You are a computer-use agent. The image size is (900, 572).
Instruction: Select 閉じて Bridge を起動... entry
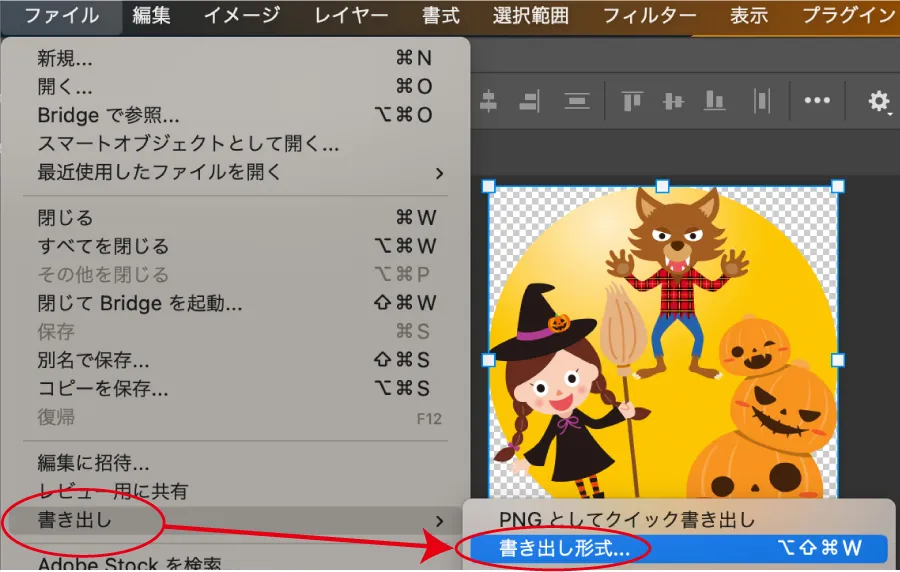(x=235, y=303)
